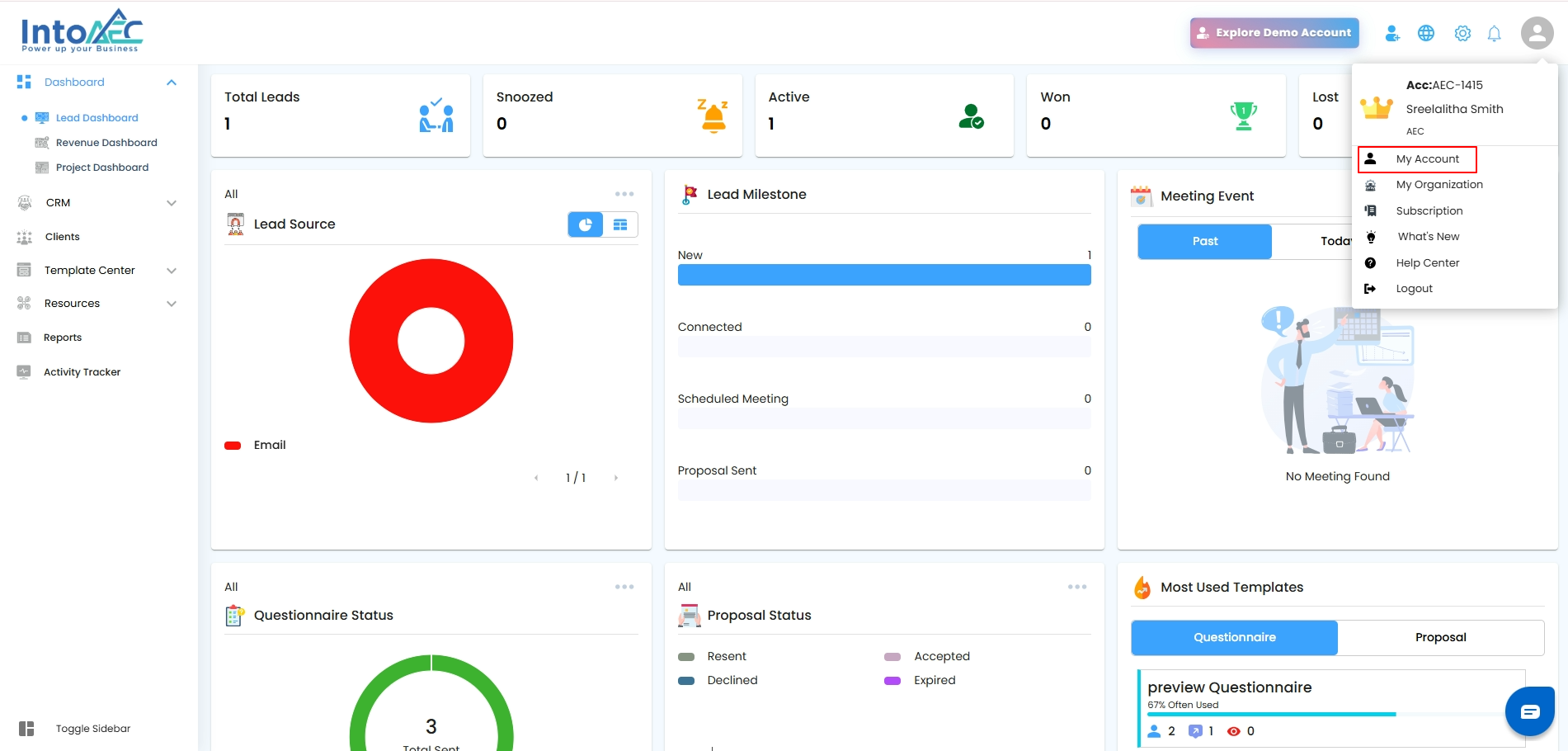1568x751 pixels.
Task: Toggle the Expired legend entry
Action: 920,681
